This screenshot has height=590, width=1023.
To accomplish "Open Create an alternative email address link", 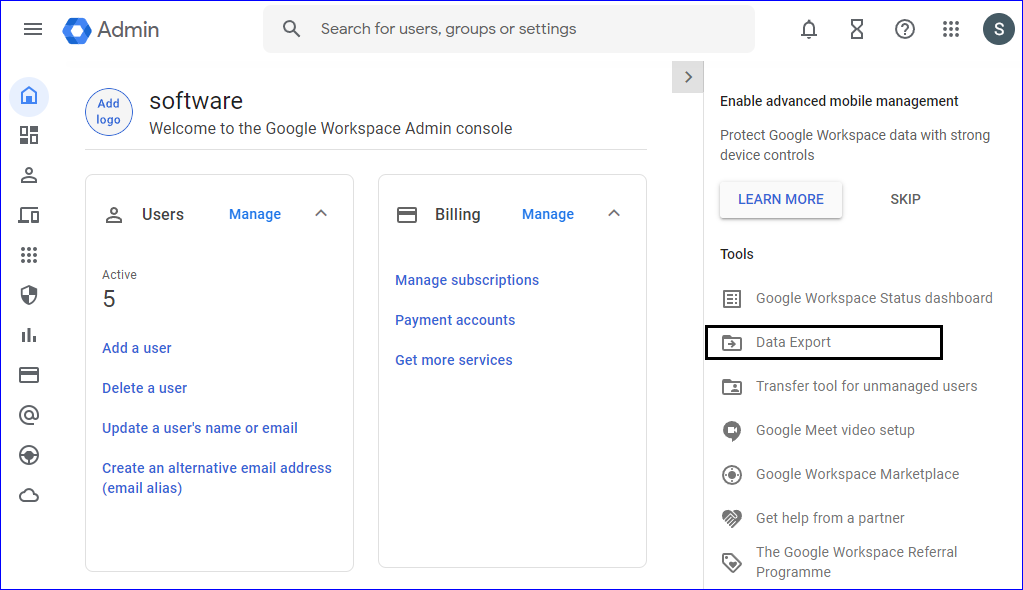I will tap(217, 478).
